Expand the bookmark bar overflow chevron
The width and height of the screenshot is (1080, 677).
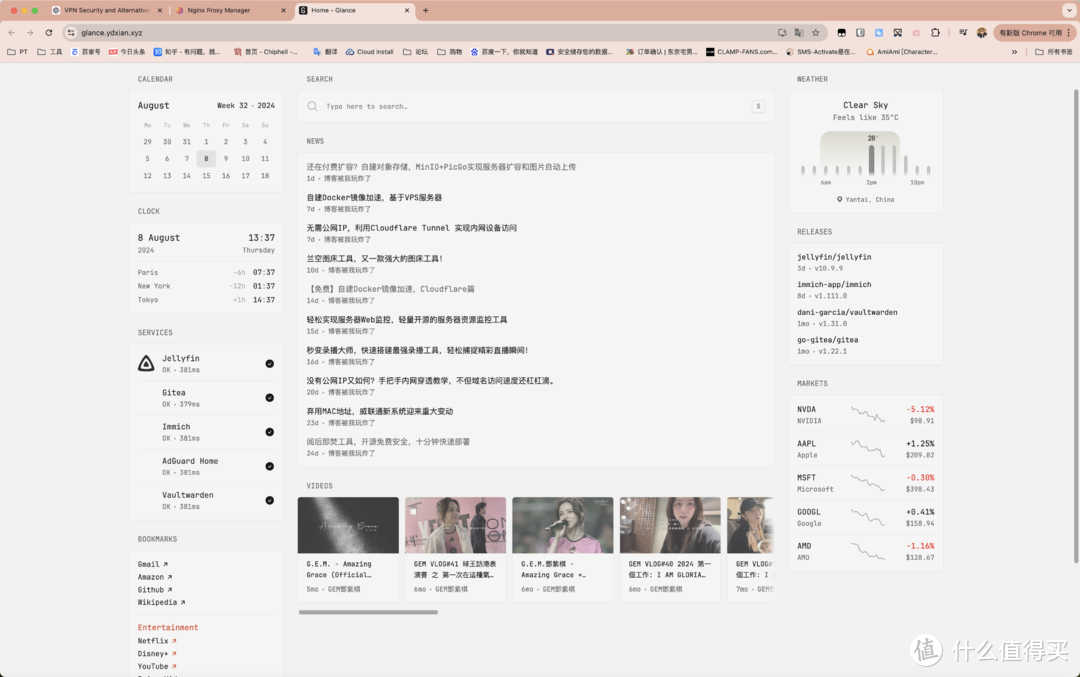coord(1014,52)
